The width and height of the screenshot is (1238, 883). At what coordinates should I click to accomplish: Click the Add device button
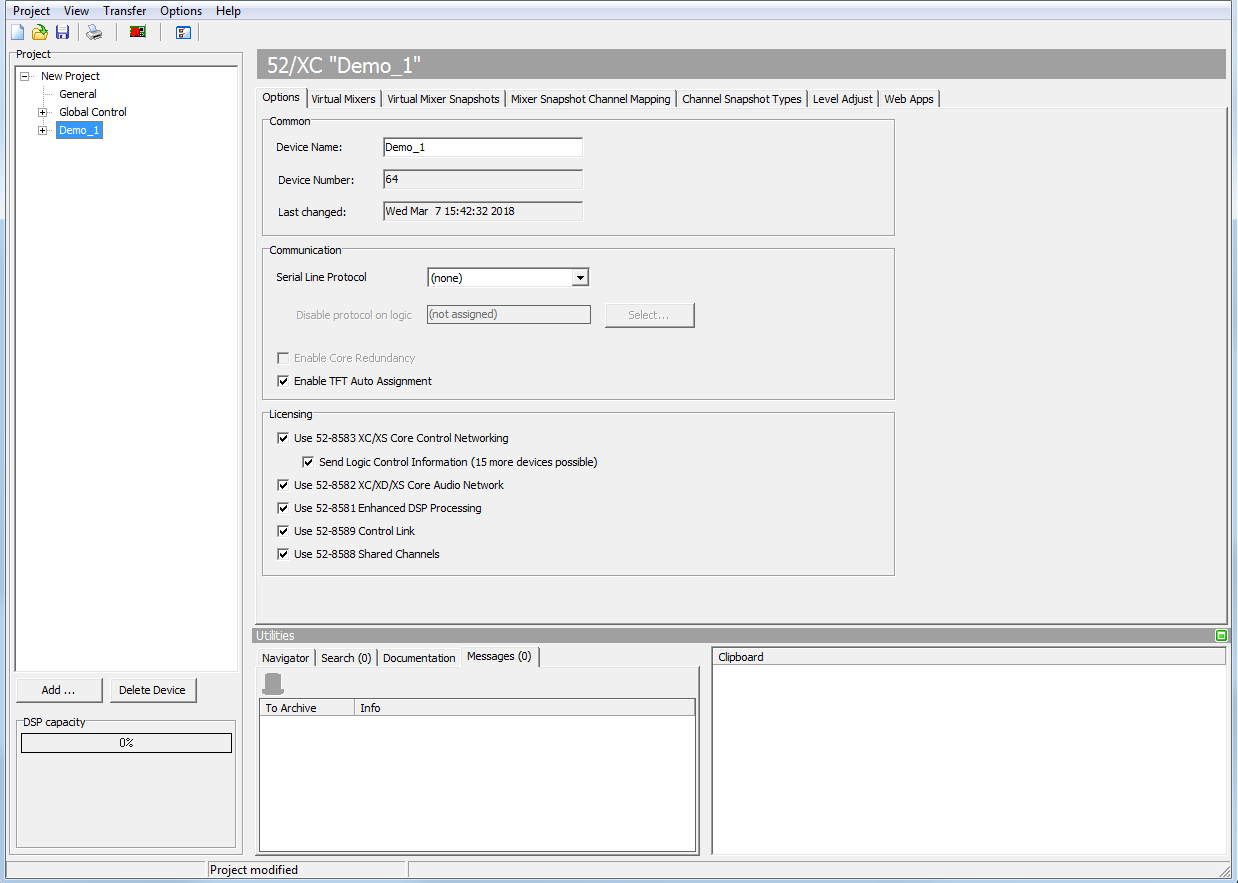(59, 689)
